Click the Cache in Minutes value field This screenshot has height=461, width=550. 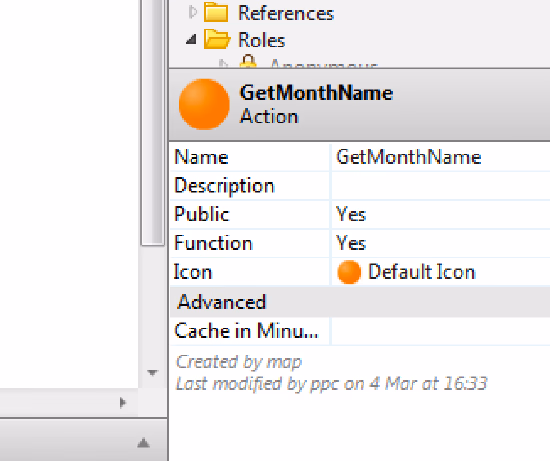(441, 331)
